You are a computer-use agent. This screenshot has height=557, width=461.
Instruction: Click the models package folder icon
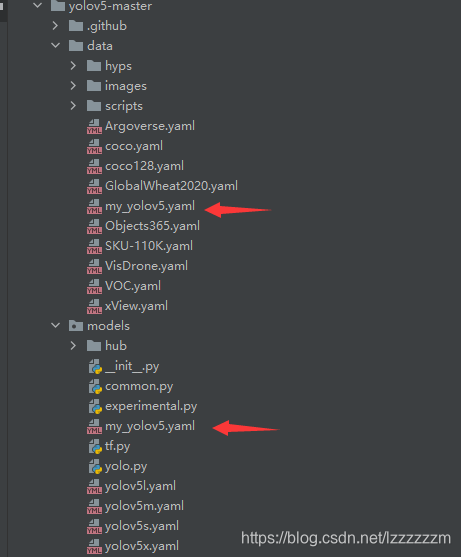click(76, 326)
